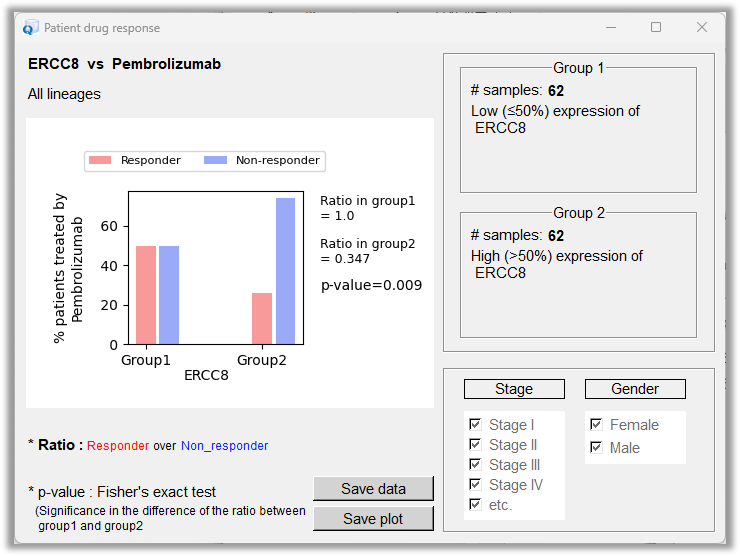Toggle the etc. stage checkbox

(x=475, y=505)
